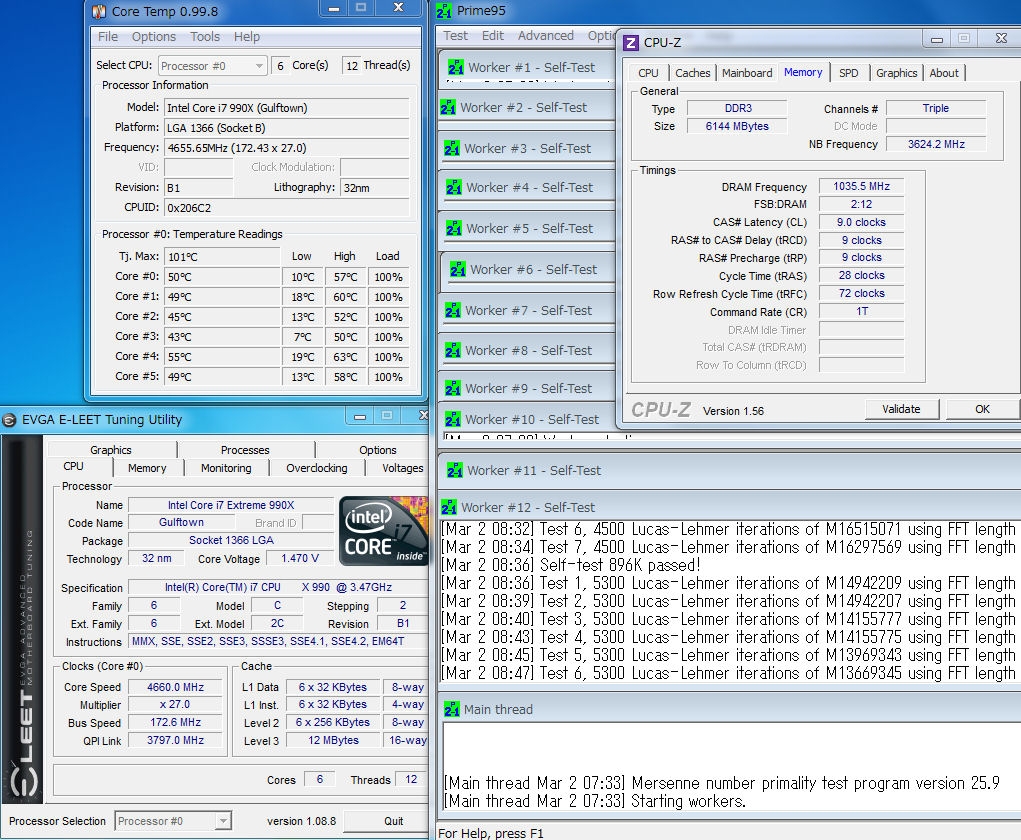Screen dimensions: 1021x840
Task: Click the Worker #1 Self-Test window icon
Action: 456,67
